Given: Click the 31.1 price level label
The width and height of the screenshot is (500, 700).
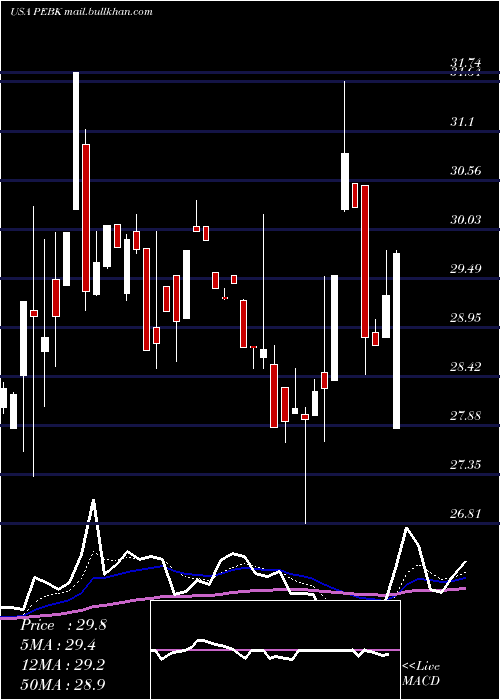Looking at the screenshot, I should point(462,121).
